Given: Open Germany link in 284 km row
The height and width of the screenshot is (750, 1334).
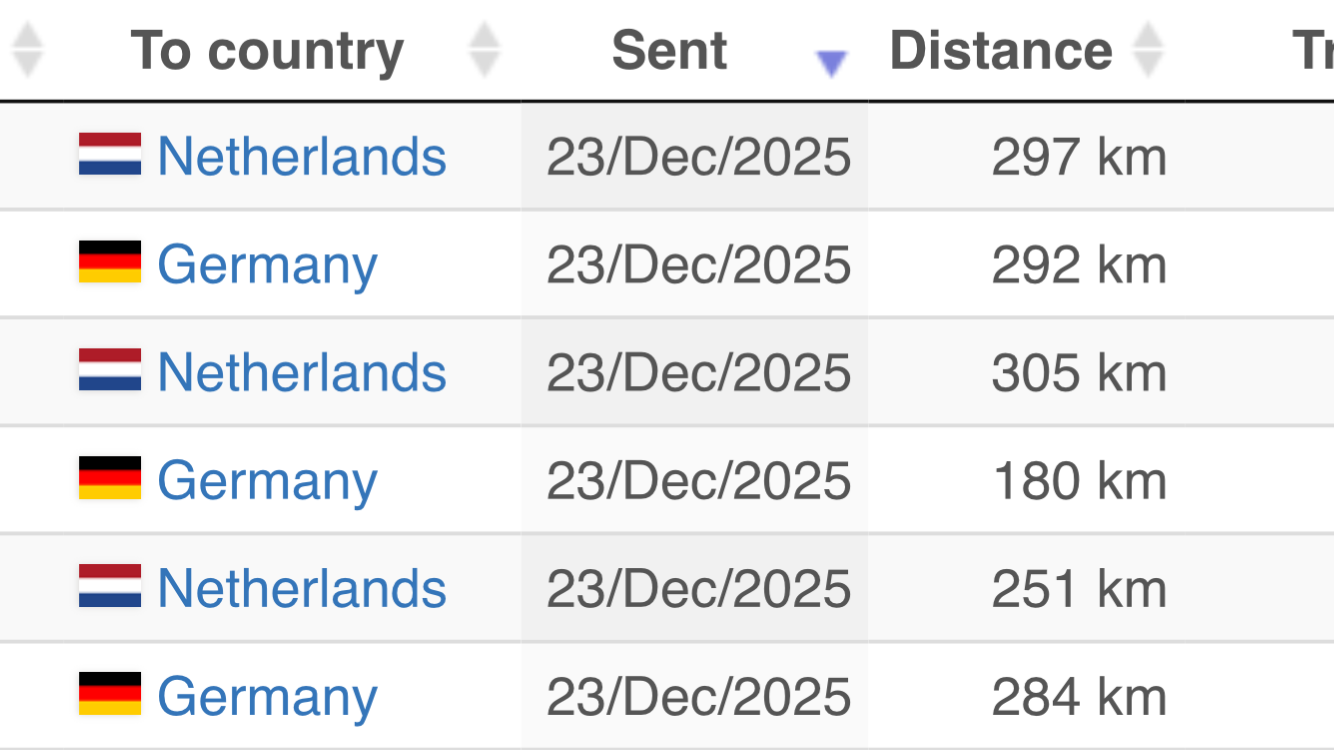Looking at the screenshot, I should [267, 697].
